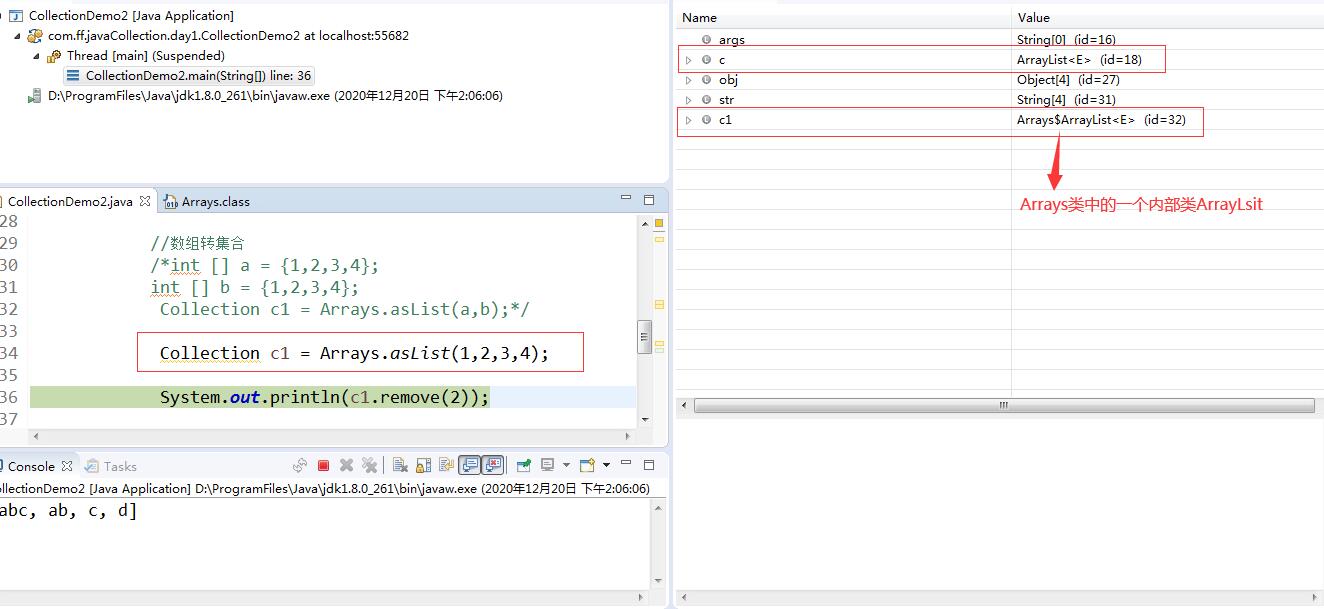Click value String[4] (id=31)
1324x609 pixels.
click(1066, 100)
